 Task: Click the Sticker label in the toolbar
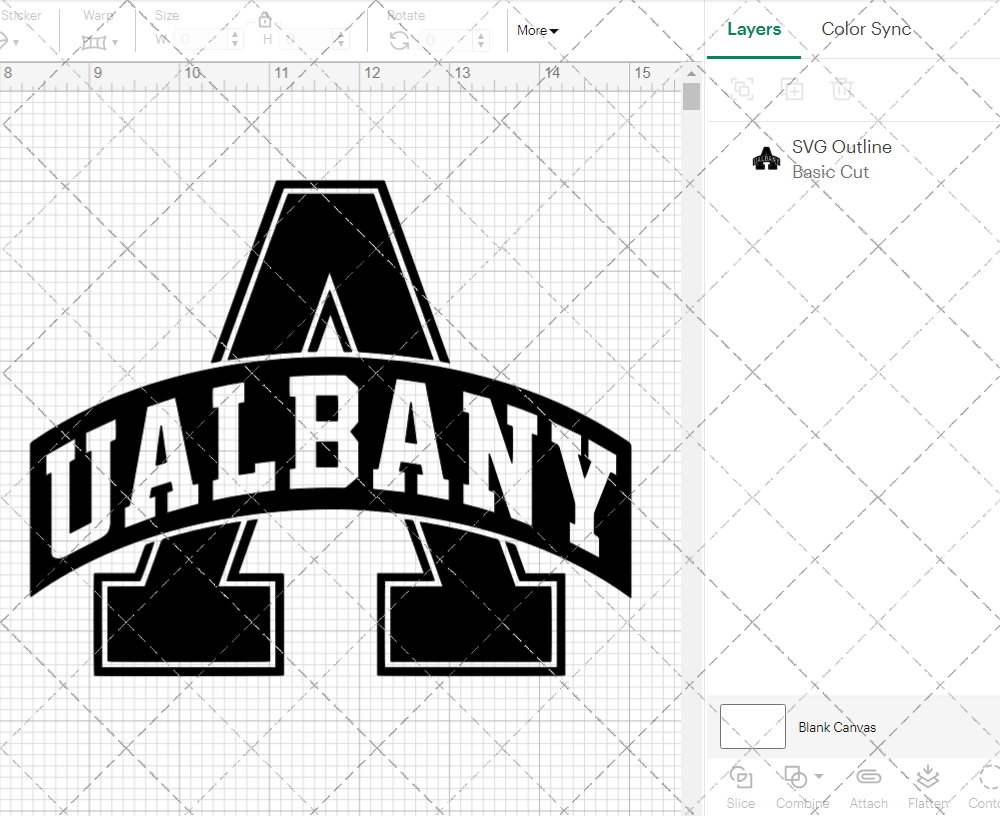[x=23, y=15]
